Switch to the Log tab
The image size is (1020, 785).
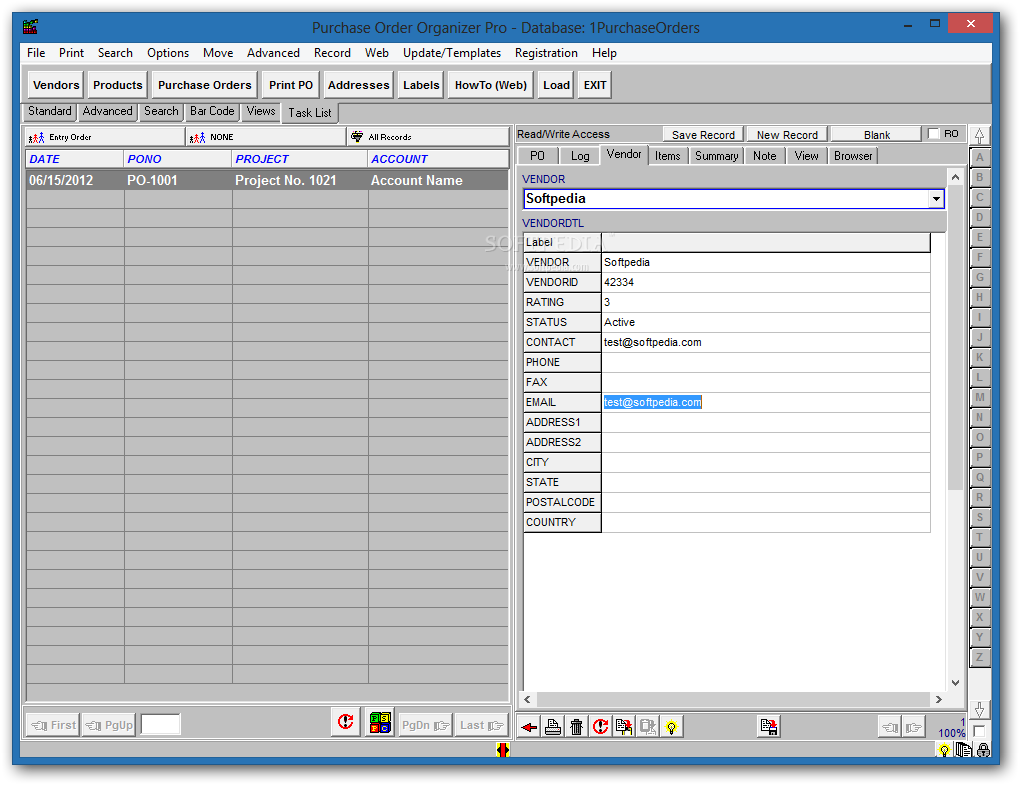(x=580, y=156)
